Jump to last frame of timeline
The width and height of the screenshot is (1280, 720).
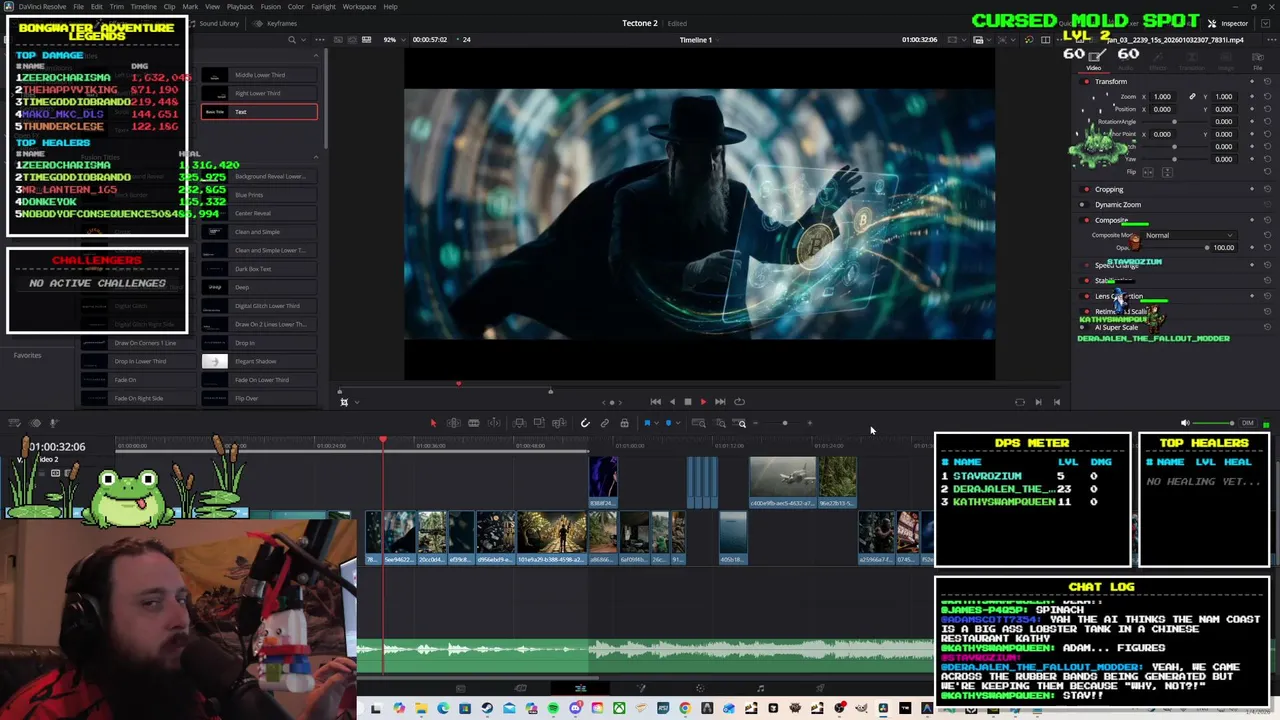[720, 402]
